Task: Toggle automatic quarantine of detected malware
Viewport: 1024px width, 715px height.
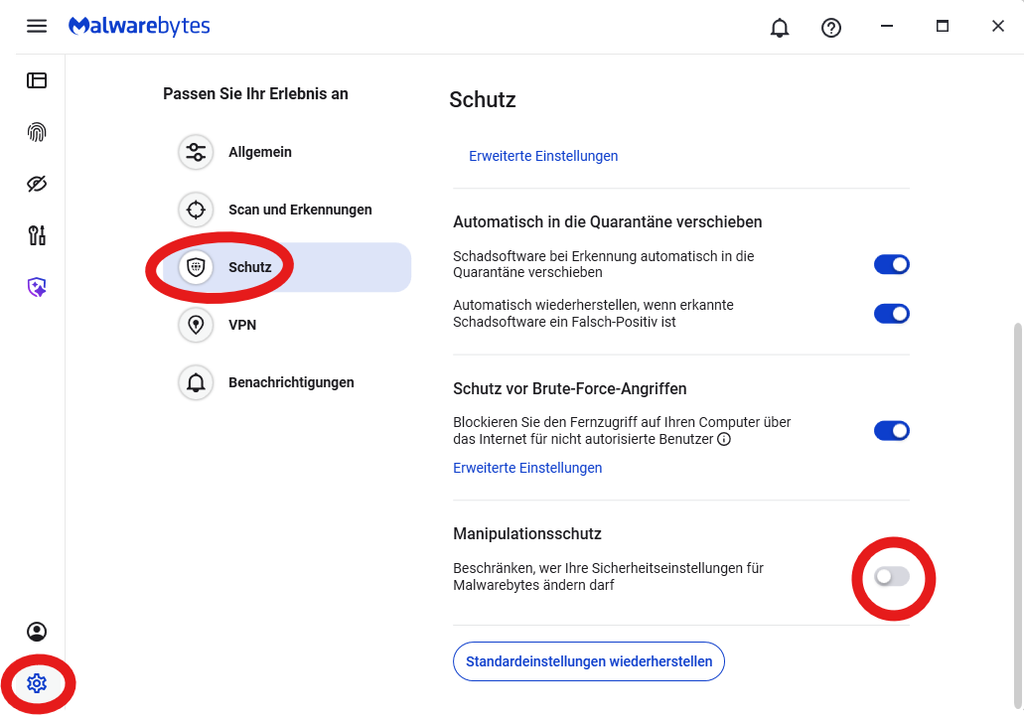Action: pos(891,264)
